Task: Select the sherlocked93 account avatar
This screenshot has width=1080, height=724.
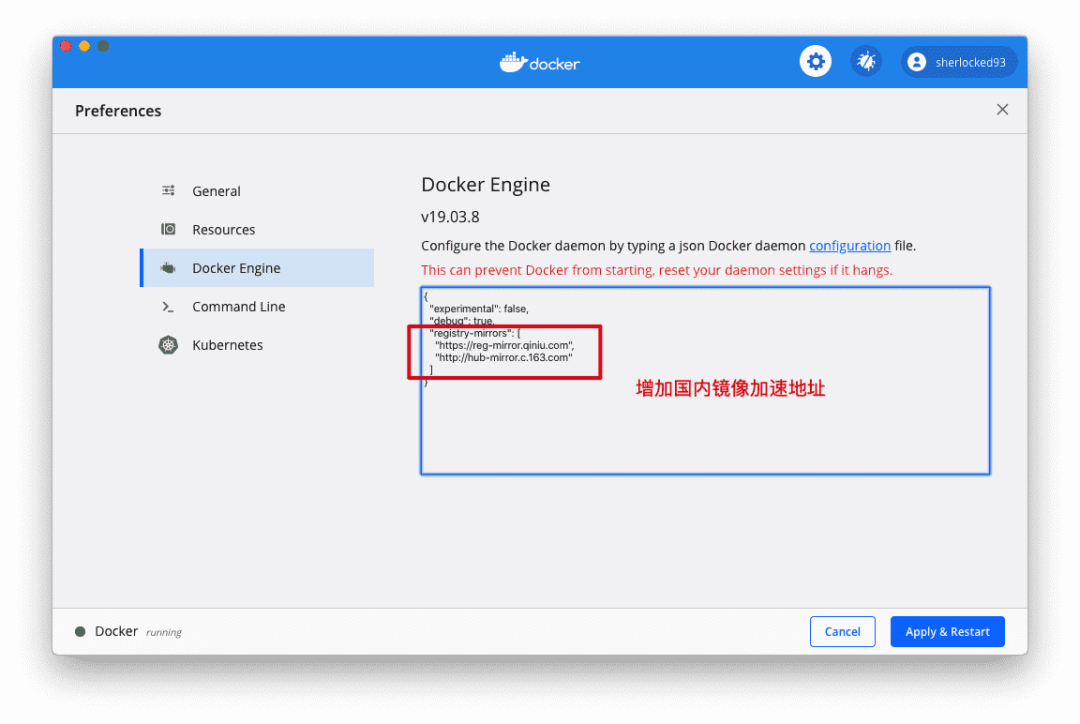Action: [917, 61]
